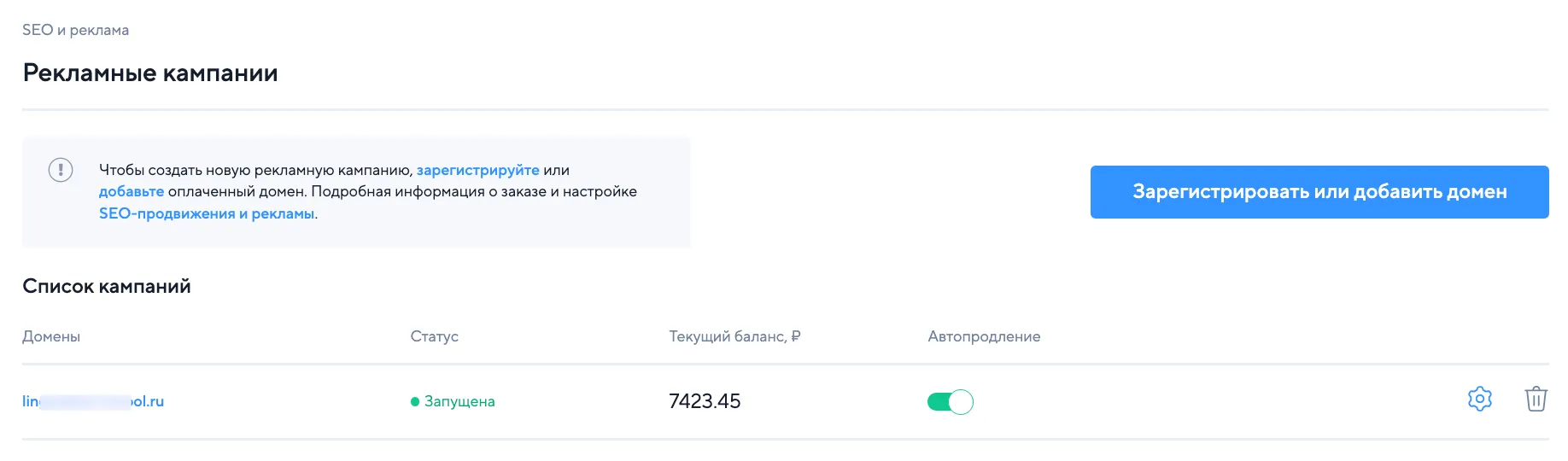The width and height of the screenshot is (1568, 461).
Task: Open the "SEO-продвижения и рекламы" link
Action: (207, 213)
